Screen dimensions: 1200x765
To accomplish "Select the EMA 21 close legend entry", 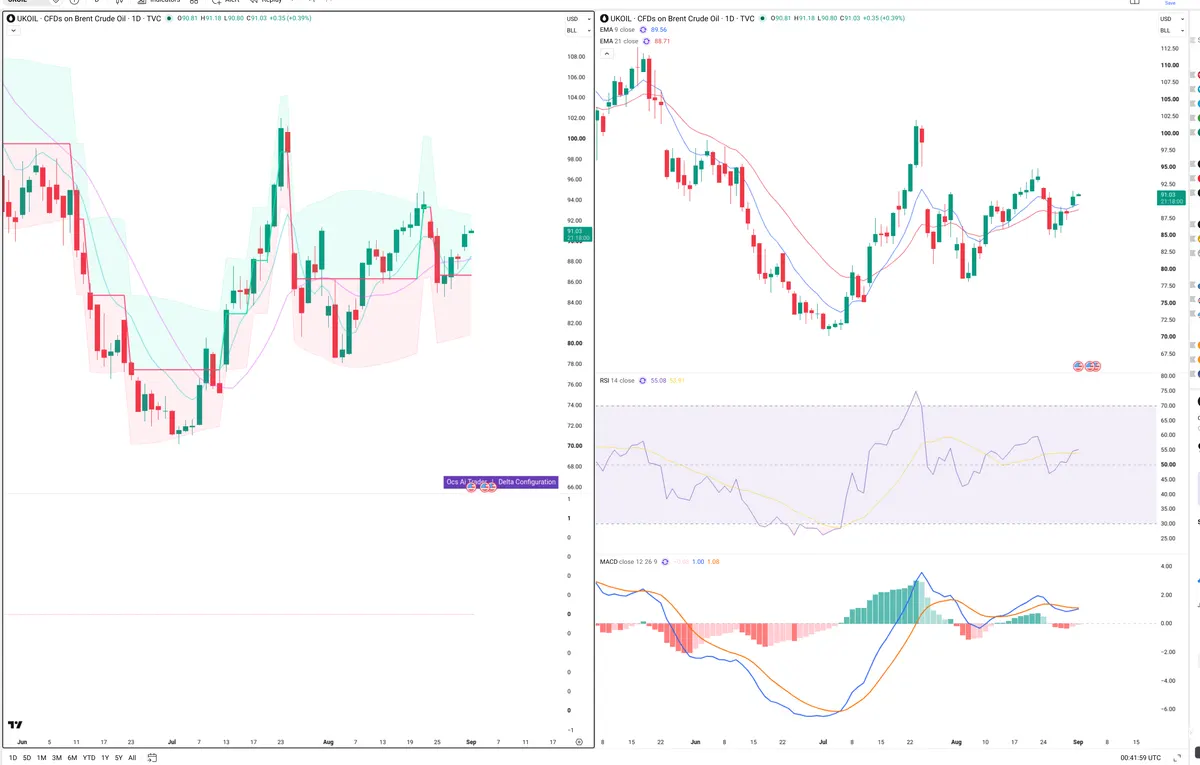I will [x=619, y=41].
